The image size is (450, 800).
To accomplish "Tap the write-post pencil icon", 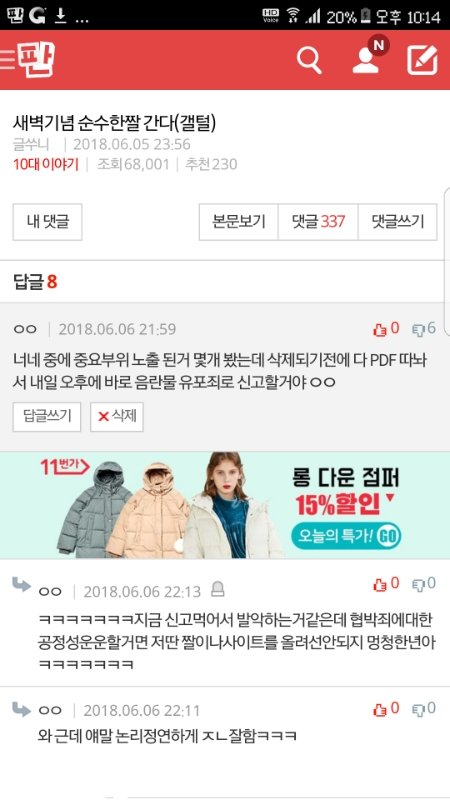I will (x=422, y=60).
